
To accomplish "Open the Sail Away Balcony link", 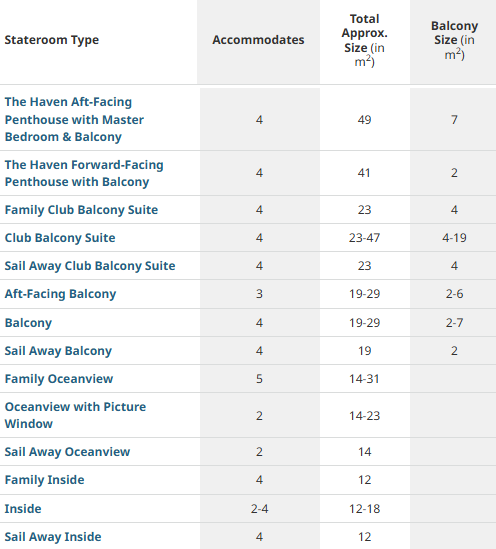I will [x=58, y=351].
